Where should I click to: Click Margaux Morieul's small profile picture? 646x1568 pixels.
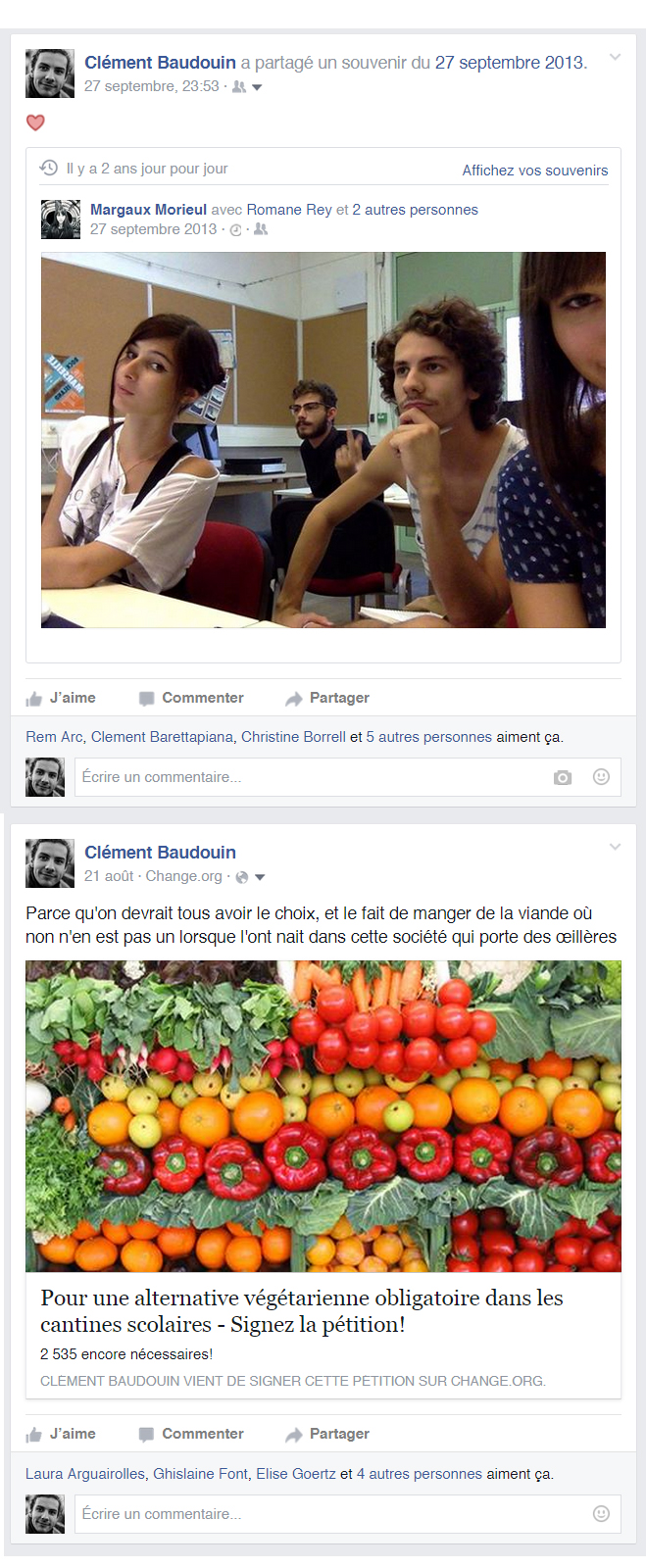pyautogui.click(x=61, y=220)
